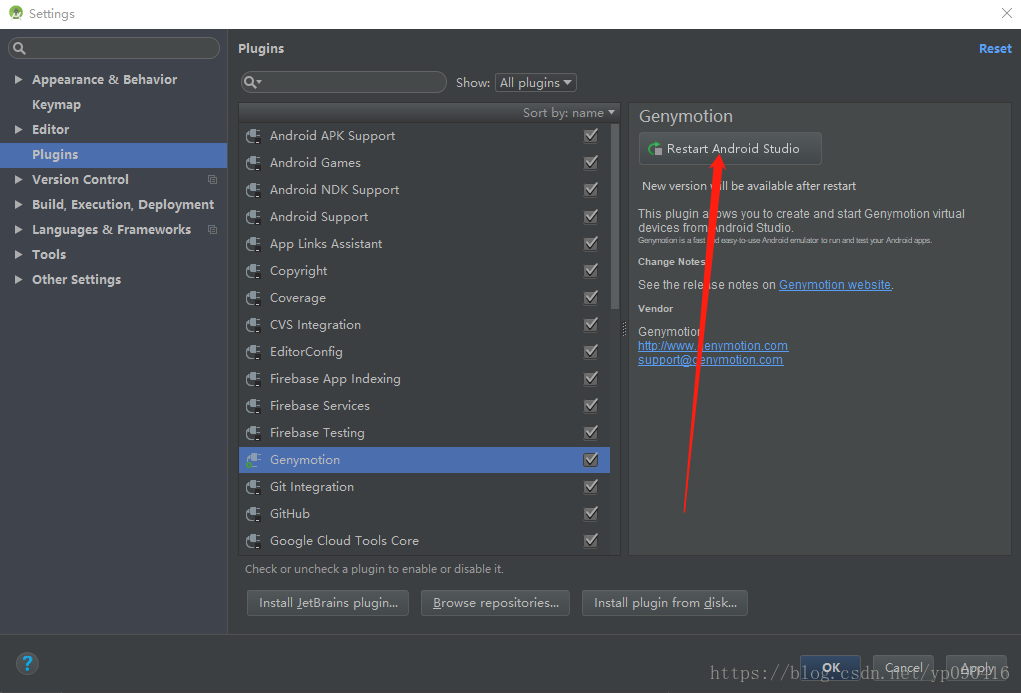Click the Firebase Testing plugin icon
Screen dimensions: 1021x693
pyautogui.click(x=253, y=433)
